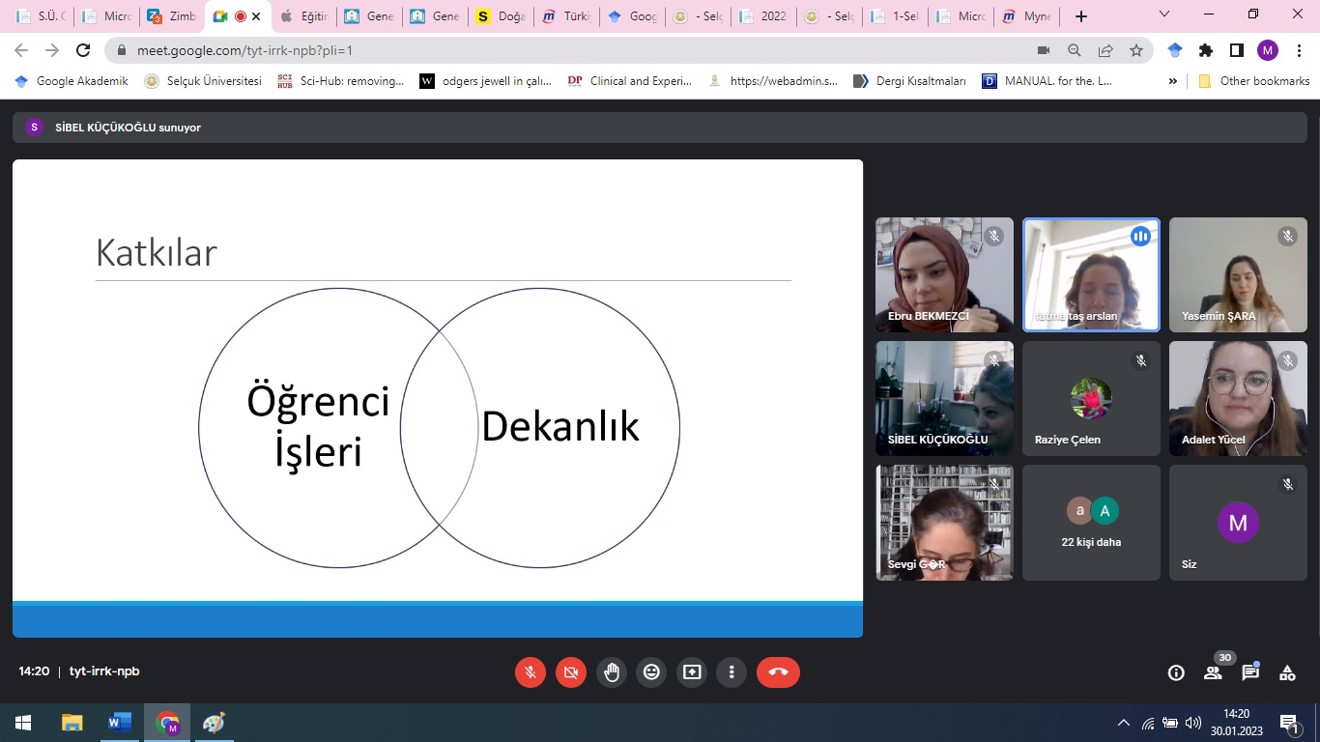Image resolution: width=1320 pixels, height=742 pixels.
Task: Open meeting details info icon
Action: [x=1176, y=673]
